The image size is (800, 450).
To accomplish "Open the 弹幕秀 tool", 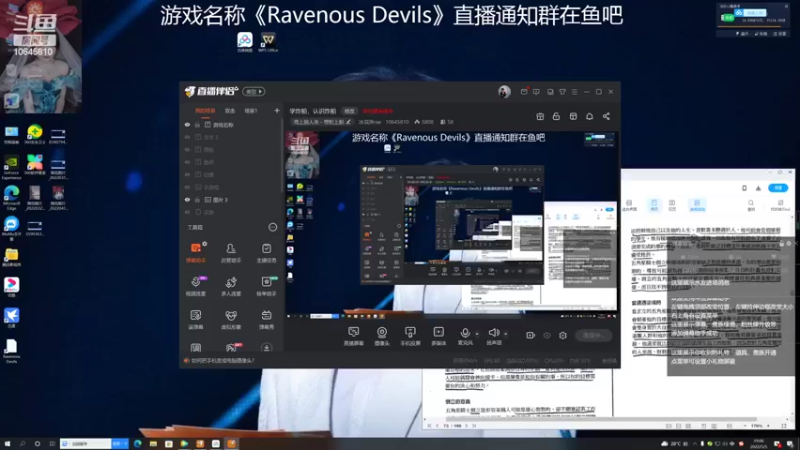I will coord(266,319).
